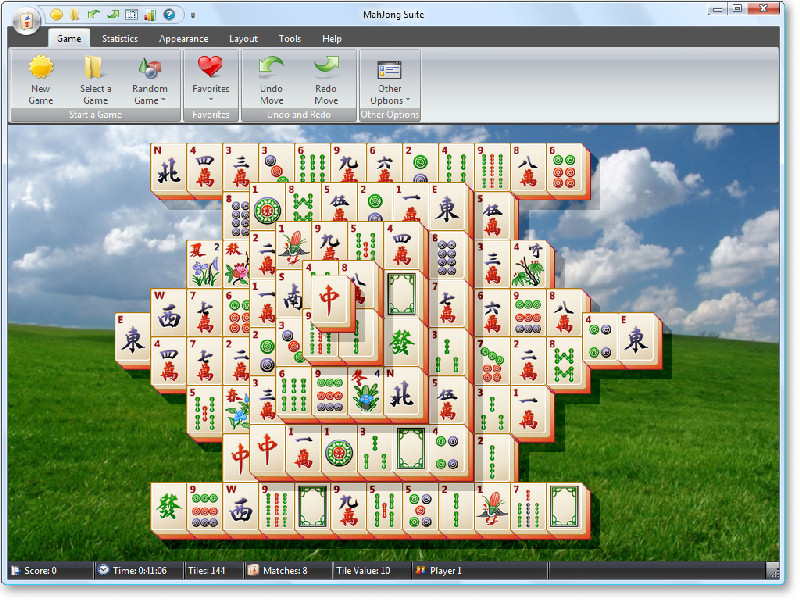
Task: Click the window resize grip in the status bar
Action: click(773, 570)
